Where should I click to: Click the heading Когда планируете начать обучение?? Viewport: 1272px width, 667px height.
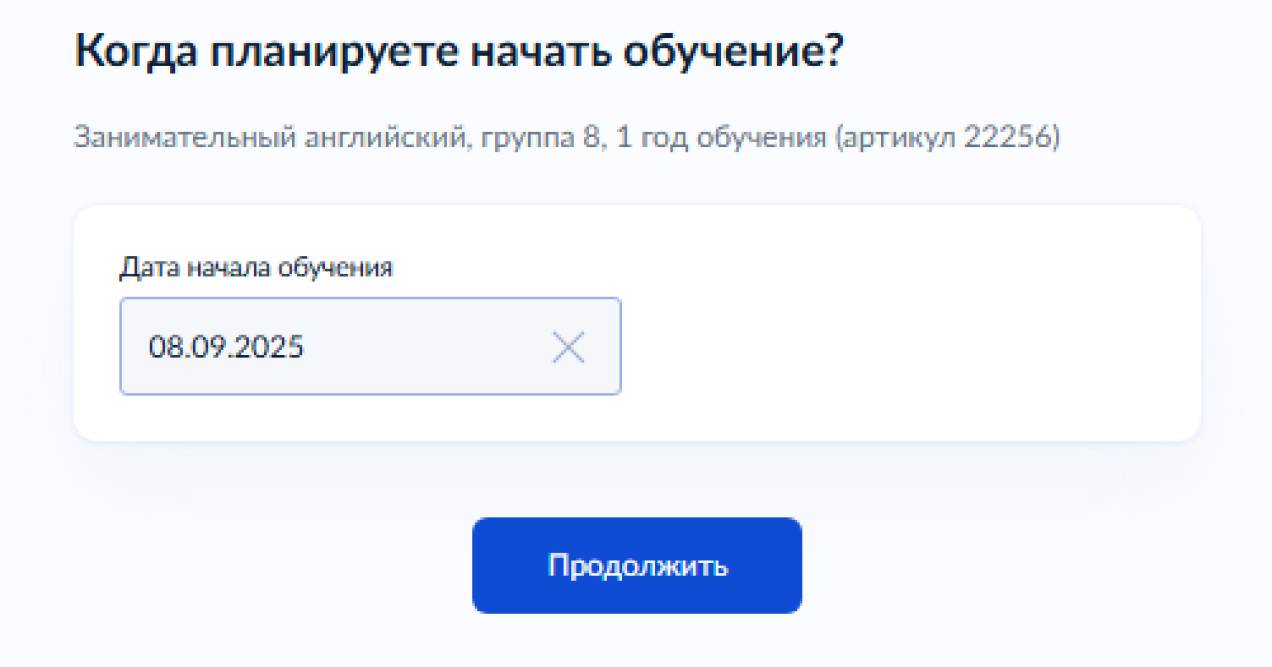click(460, 52)
